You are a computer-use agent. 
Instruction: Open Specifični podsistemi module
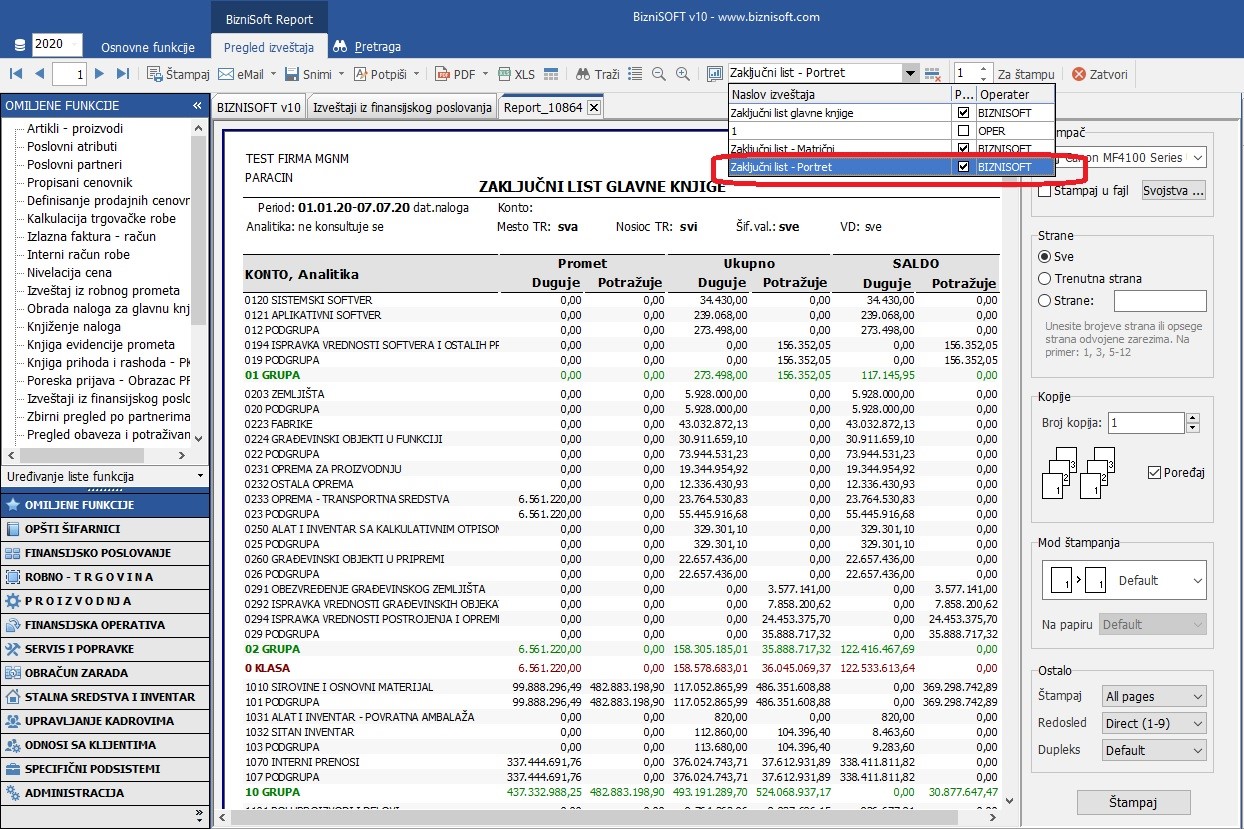click(x=105, y=769)
